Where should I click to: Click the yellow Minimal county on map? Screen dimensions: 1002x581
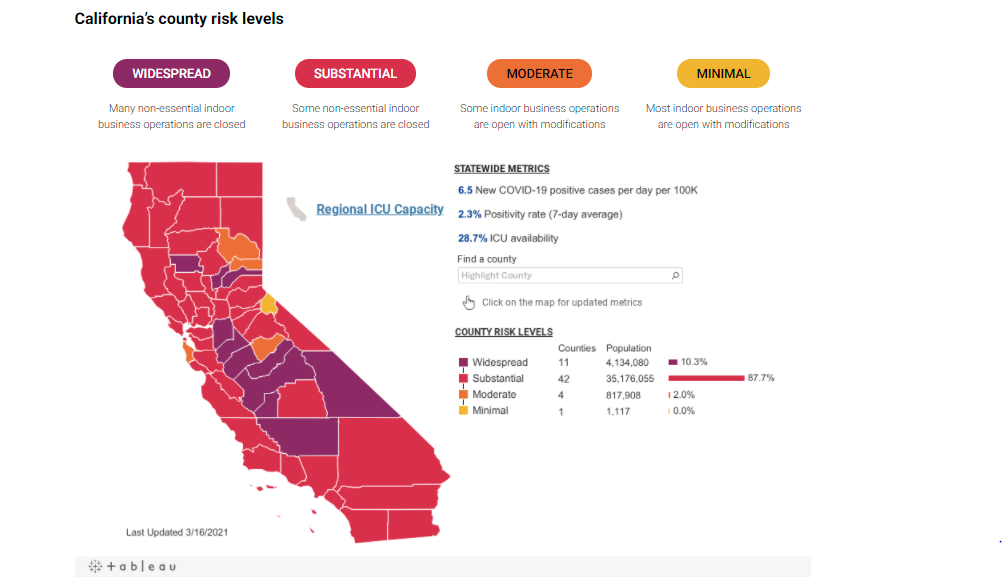click(269, 304)
